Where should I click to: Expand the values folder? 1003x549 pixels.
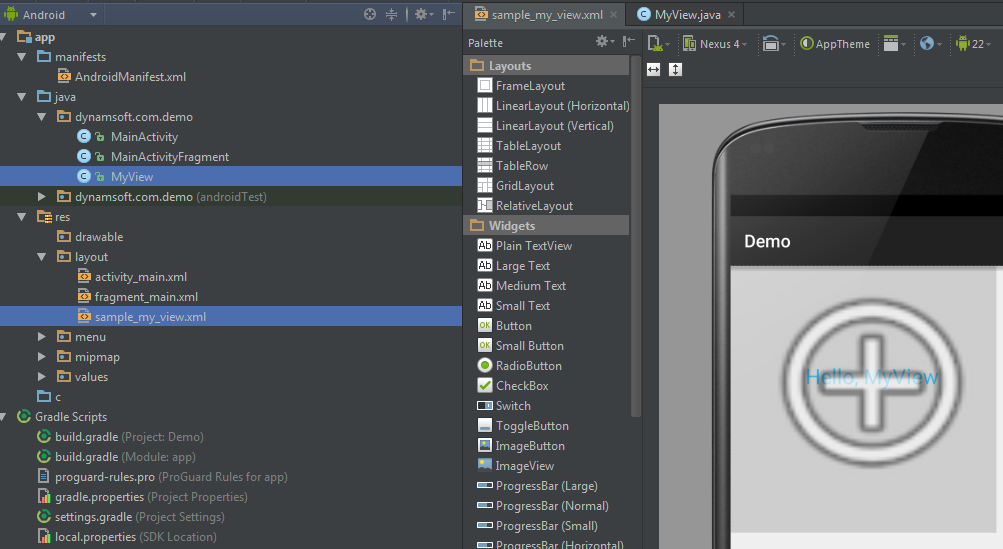click(x=42, y=377)
